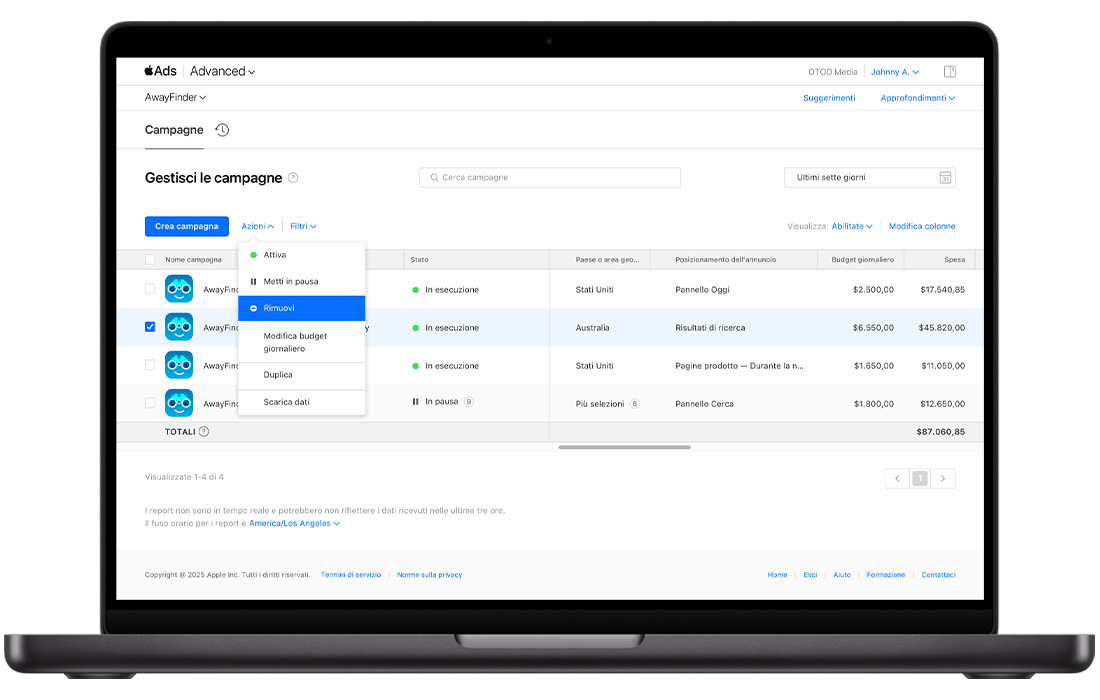Click the horizontal table scrollbar
Screen dimensions: 1100x700
click(x=624, y=447)
